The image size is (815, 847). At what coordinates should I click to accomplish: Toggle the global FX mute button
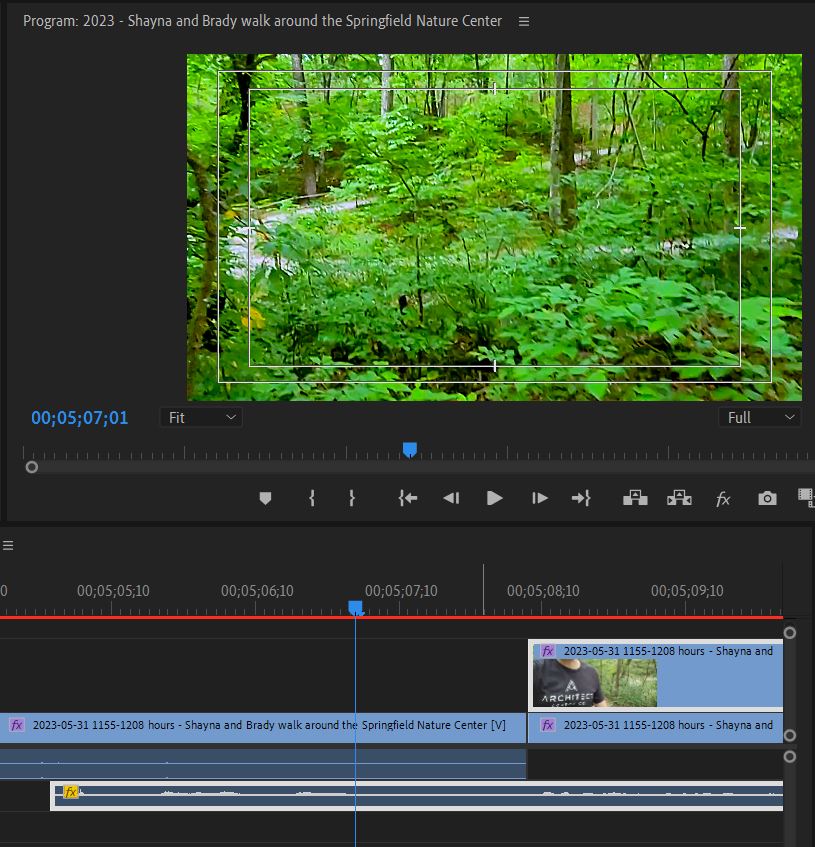723,499
